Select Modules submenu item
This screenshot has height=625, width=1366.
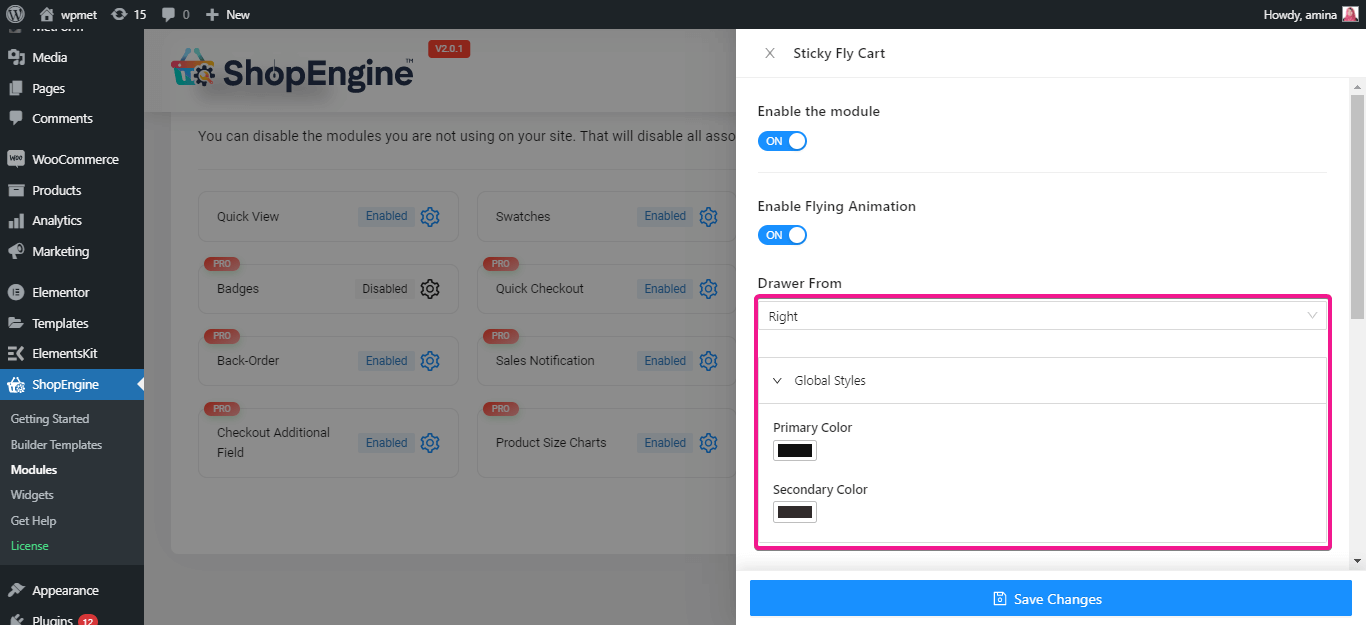[x=34, y=470]
